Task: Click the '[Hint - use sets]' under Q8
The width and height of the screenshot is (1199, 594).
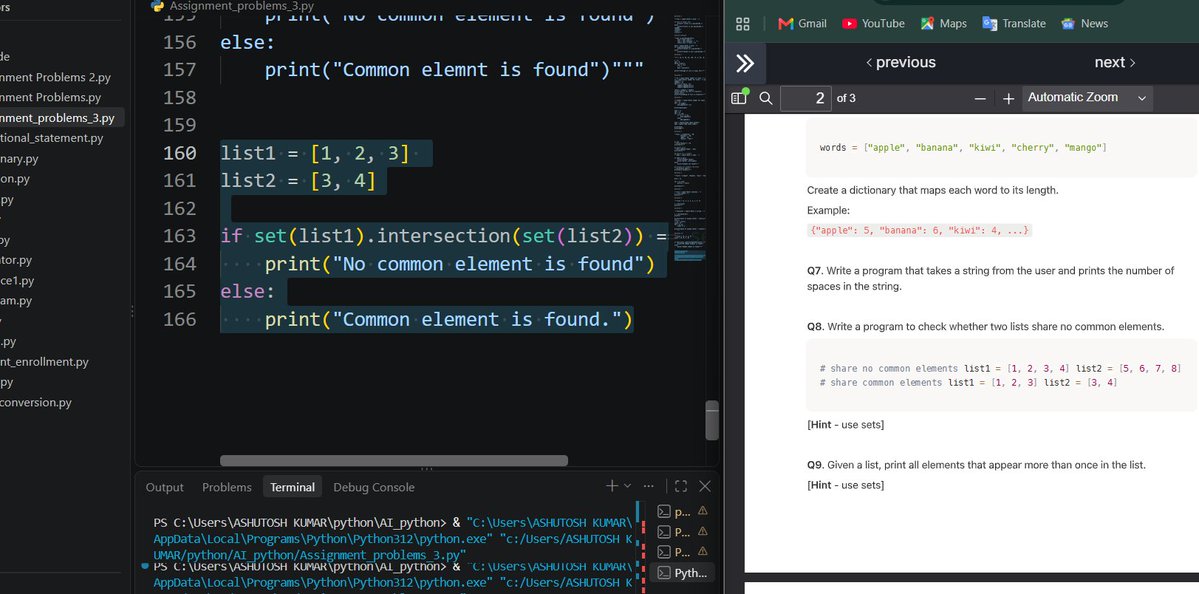Action: [846, 424]
